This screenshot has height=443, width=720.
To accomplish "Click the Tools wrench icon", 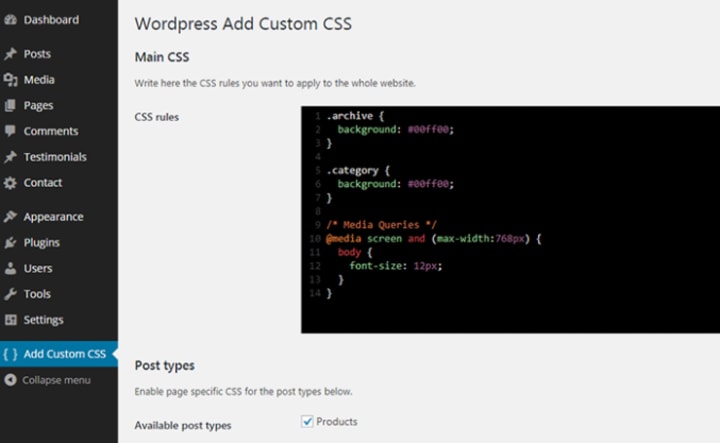I will pos(11,294).
